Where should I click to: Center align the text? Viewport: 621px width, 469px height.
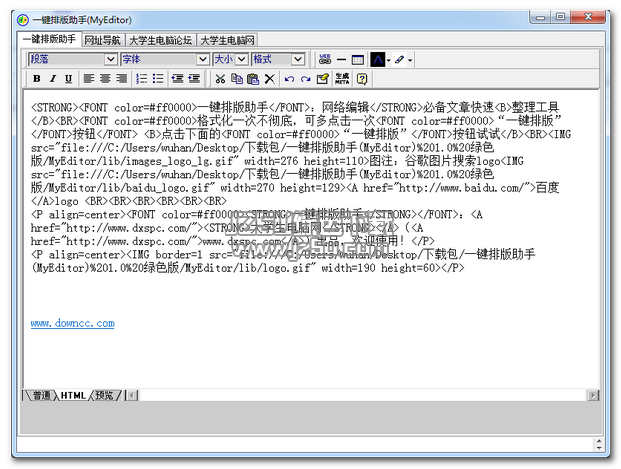[105, 78]
